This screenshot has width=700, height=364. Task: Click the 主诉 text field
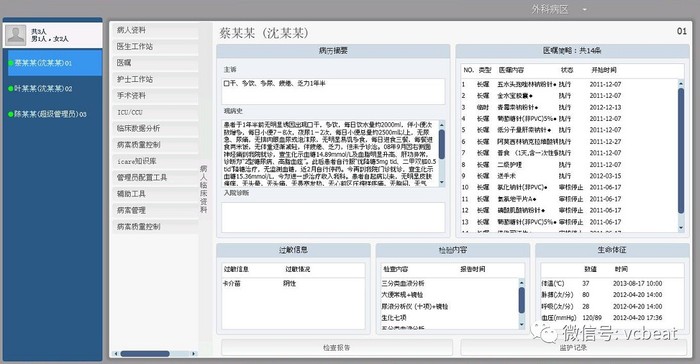click(x=333, y=91)
